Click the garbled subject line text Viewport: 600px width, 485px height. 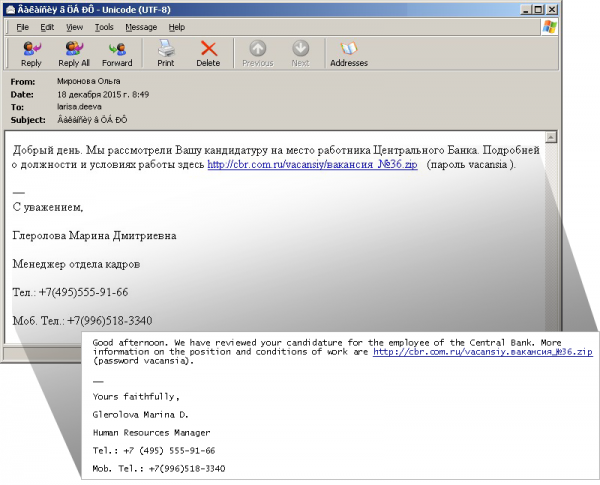point(92,120)
